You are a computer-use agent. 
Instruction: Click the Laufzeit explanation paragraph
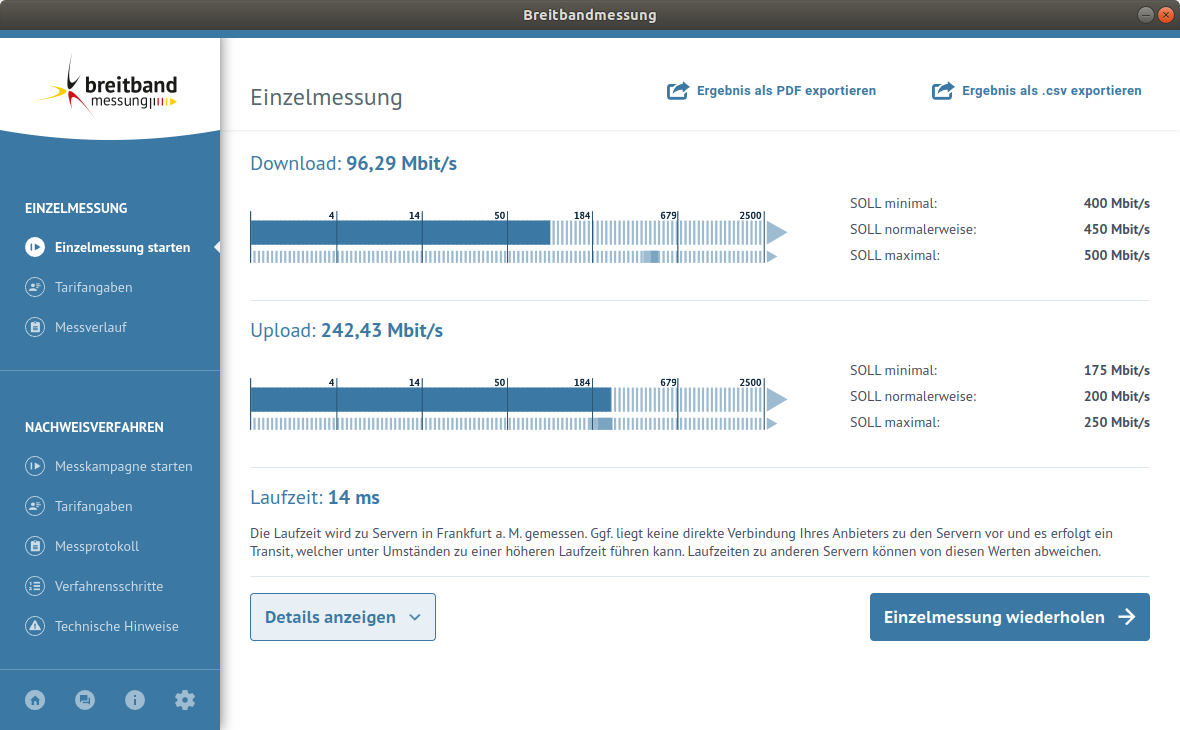coord(681,542)
